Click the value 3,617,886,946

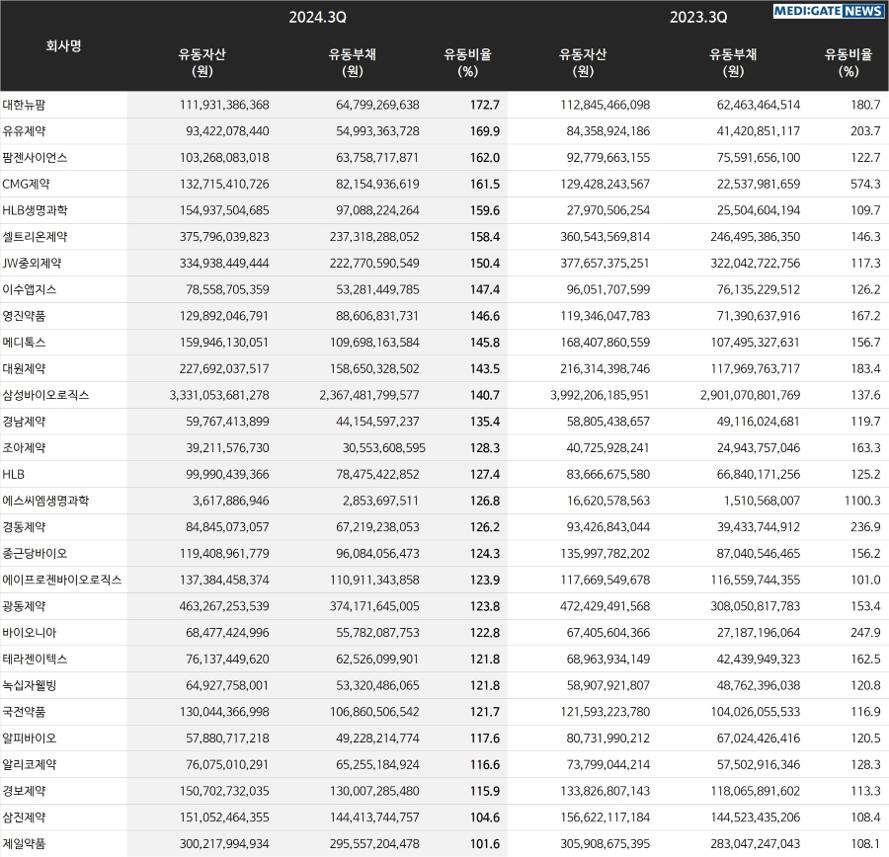[x=231, y=500]
